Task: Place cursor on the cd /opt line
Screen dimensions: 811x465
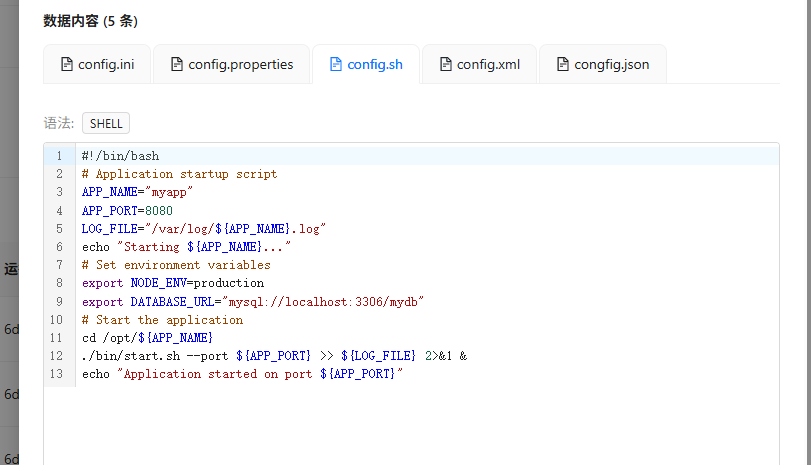Action: 147,338
